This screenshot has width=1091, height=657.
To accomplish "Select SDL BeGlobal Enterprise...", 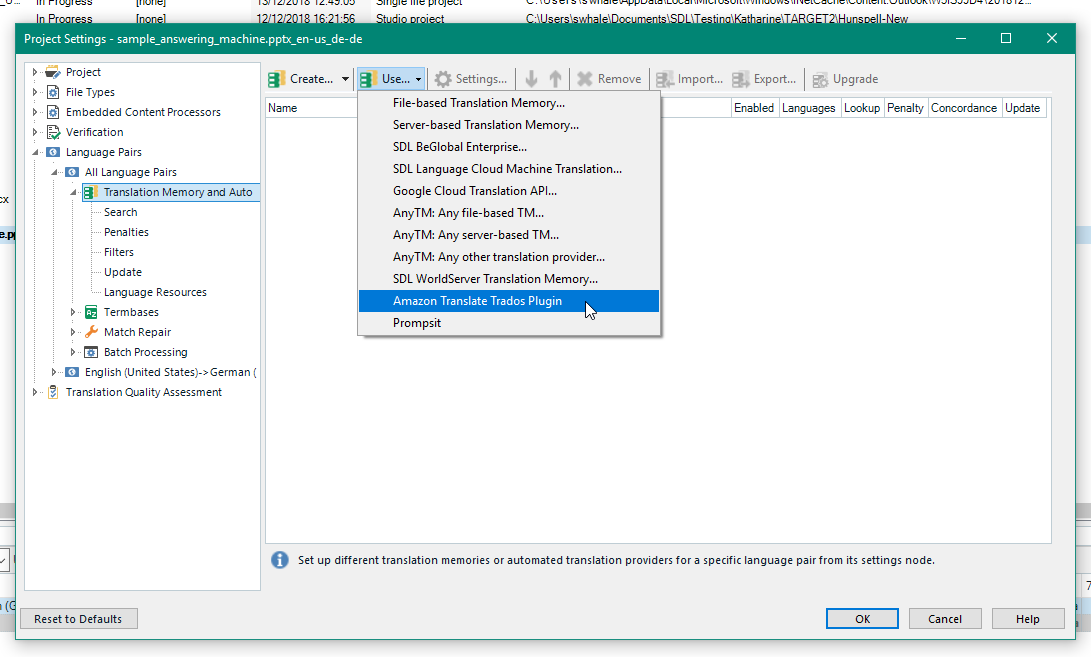I will tap(509, 147).
